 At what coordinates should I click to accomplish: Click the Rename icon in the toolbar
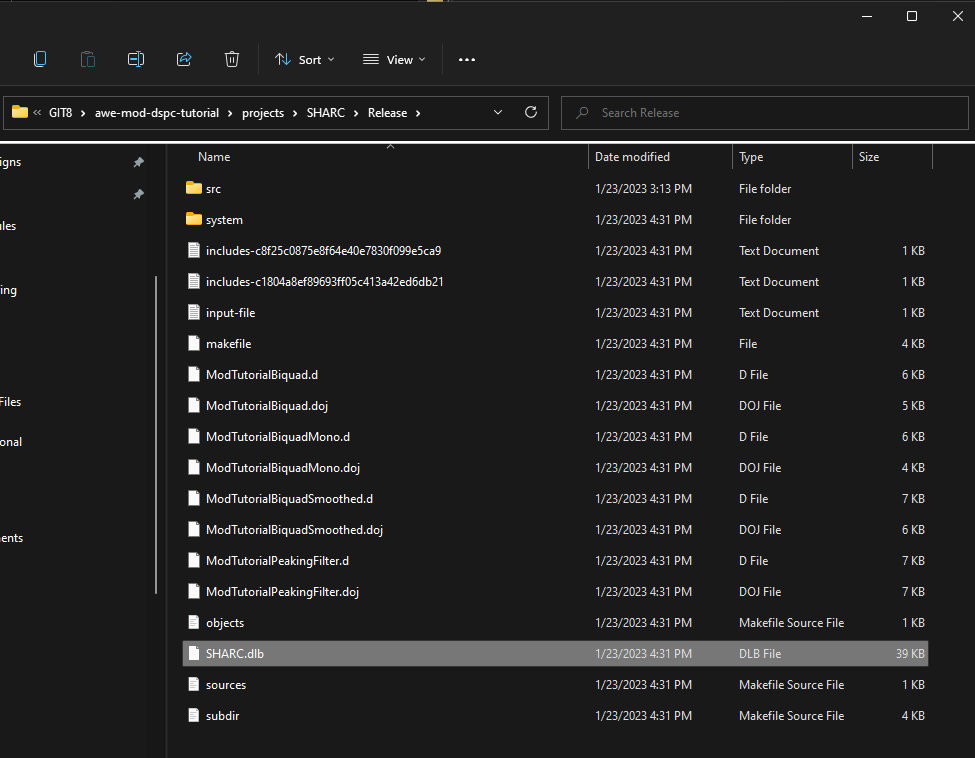(x=136, y=59)
